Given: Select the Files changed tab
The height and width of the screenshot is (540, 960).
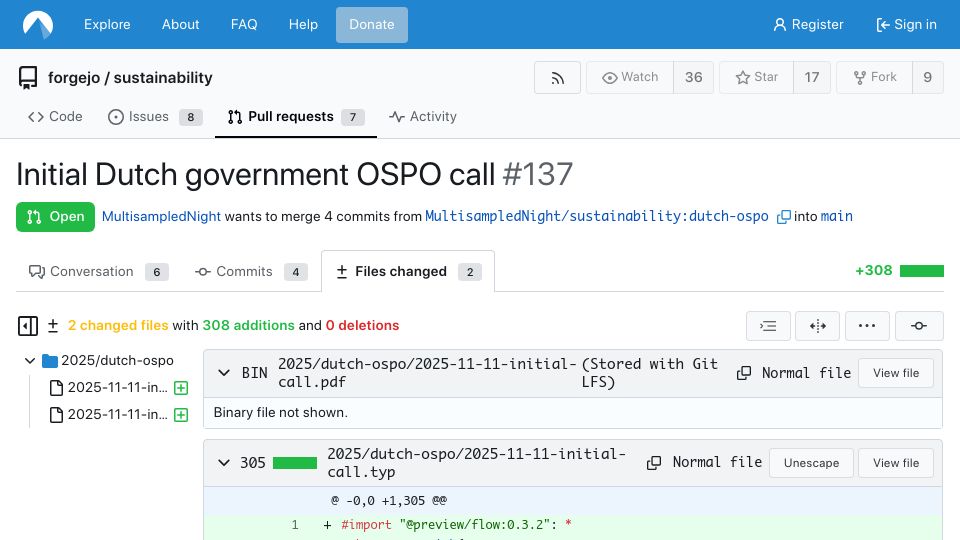Looking at the screenshot, I should (408, 271).
